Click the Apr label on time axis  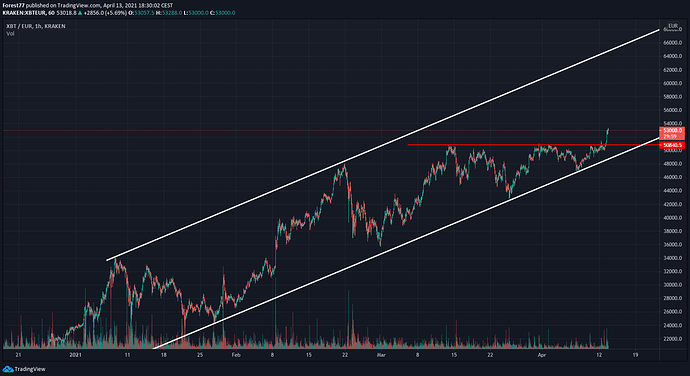point(542,355)
